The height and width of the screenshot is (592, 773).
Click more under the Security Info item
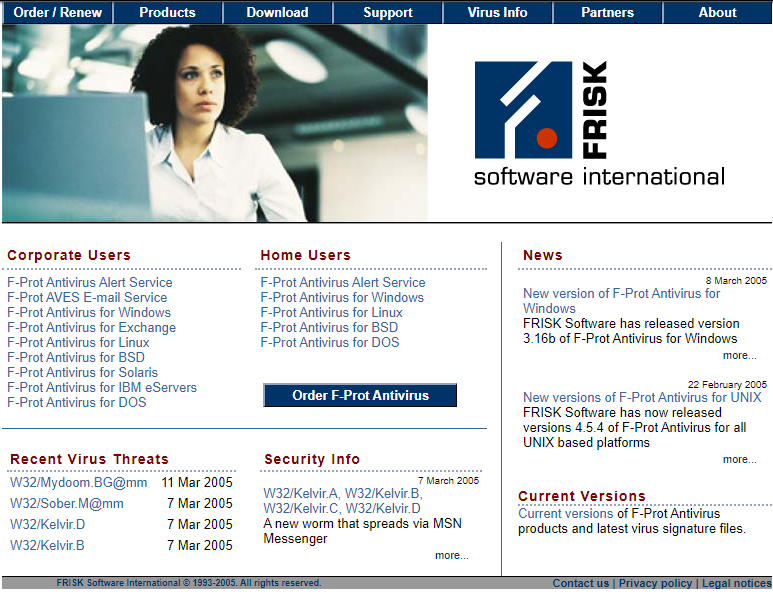451,555
